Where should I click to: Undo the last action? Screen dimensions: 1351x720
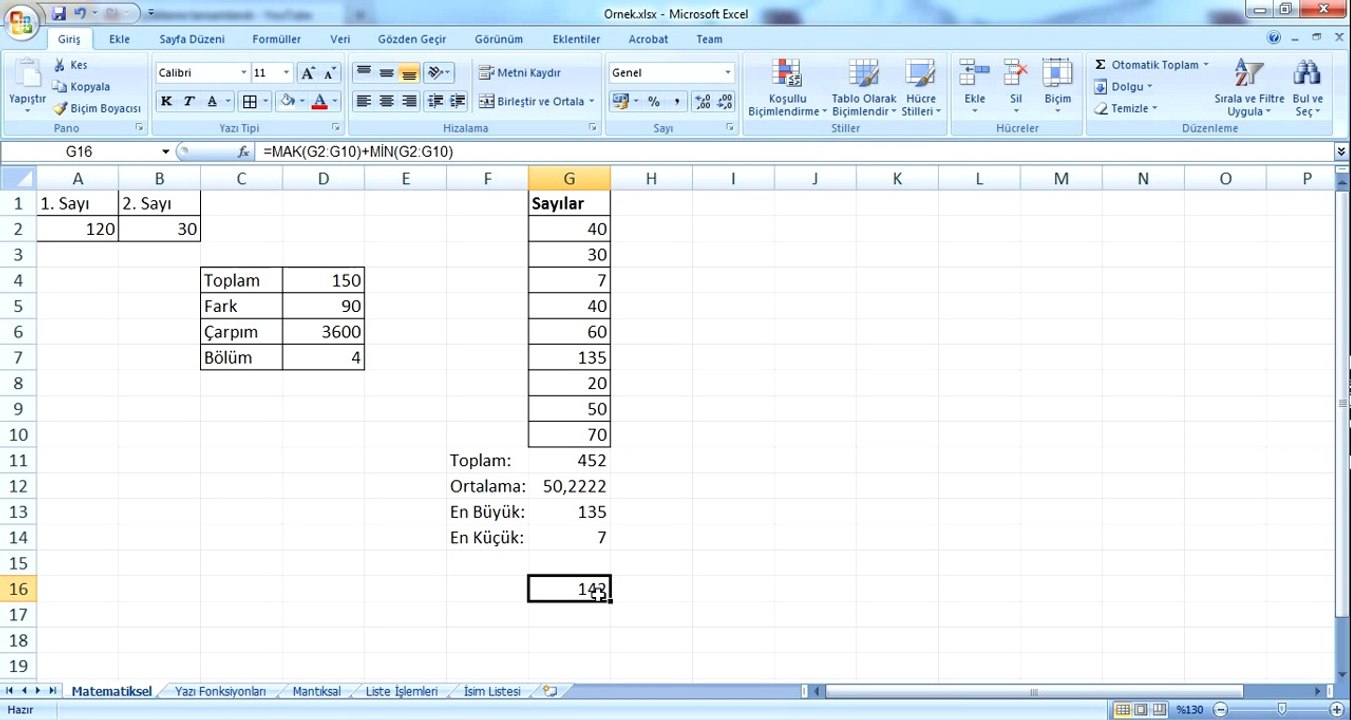(x=80, y=14)
